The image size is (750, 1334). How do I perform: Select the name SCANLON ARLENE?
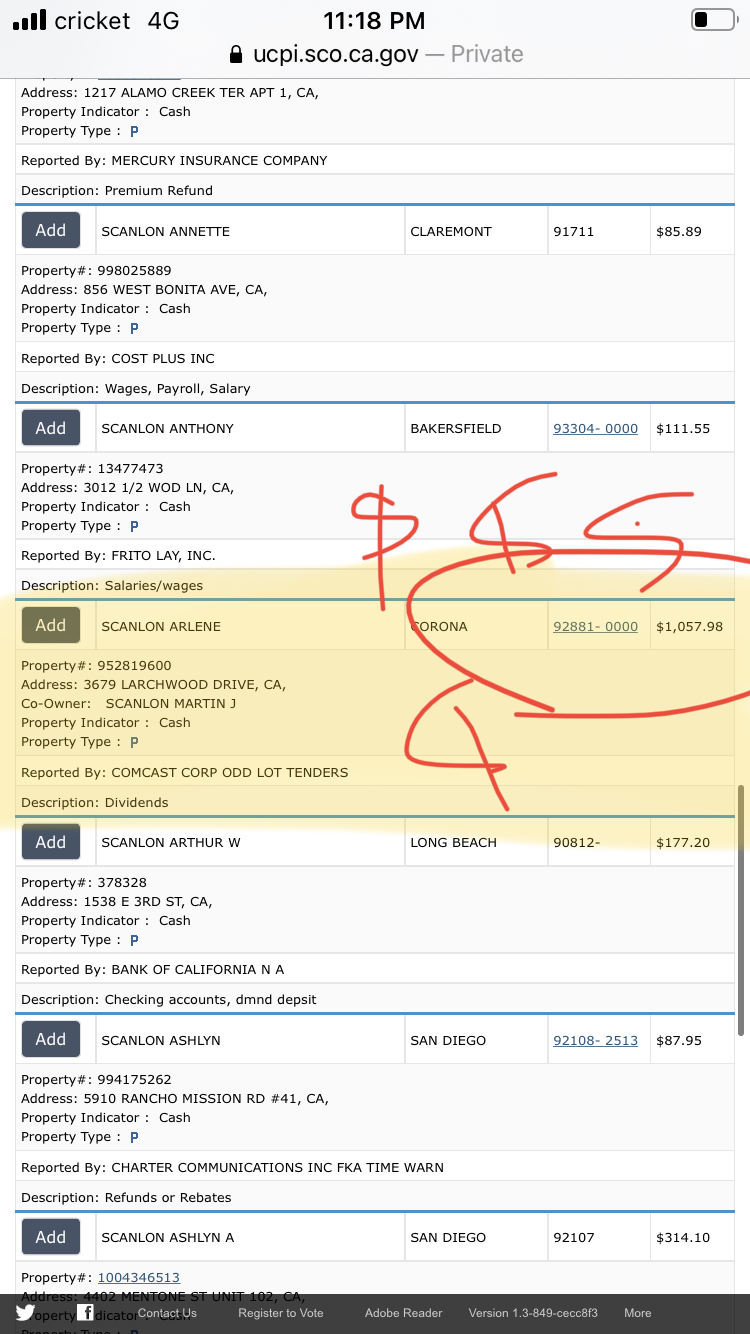click(x=161, y=626)
